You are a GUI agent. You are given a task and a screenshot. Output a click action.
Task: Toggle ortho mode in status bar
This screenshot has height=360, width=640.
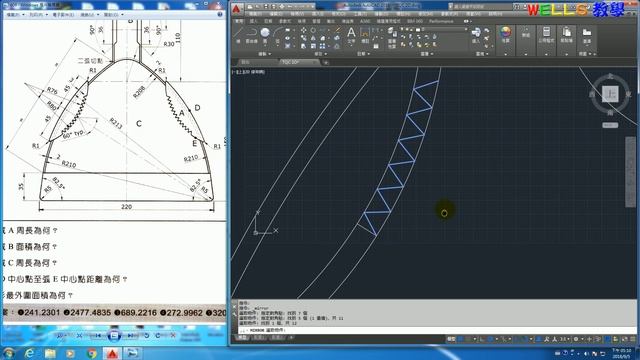(482, 339)
